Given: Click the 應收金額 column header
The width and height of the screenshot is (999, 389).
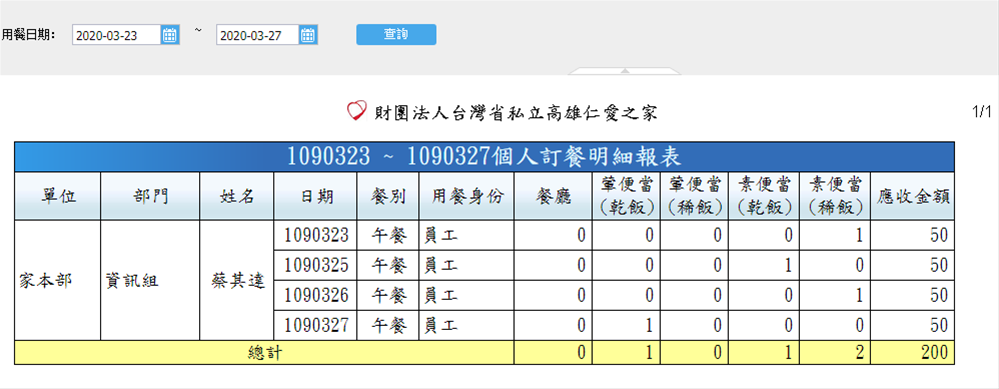Looking at the screenshot, I should pyautogui.click(x=913, y=196).
